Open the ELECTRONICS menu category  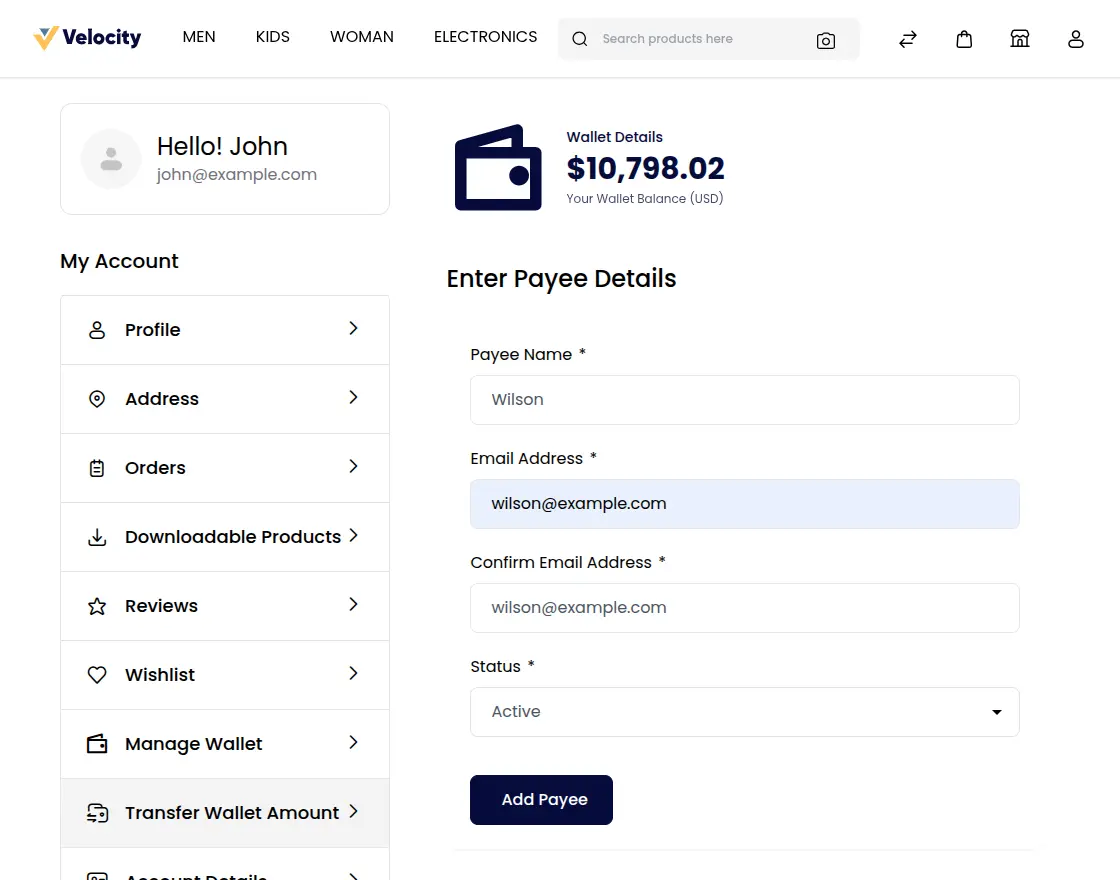pyautogui.click(x=485, y=37)
